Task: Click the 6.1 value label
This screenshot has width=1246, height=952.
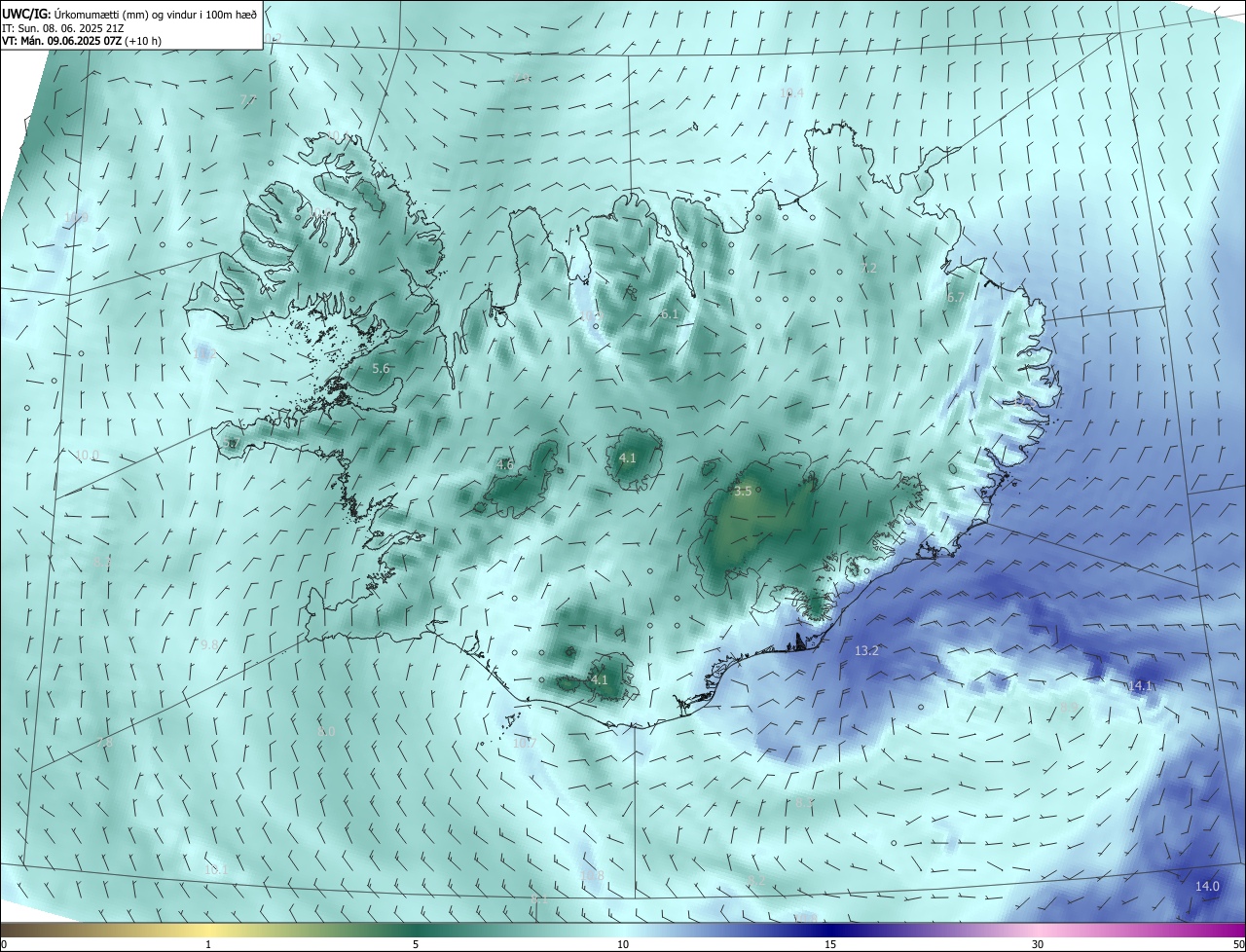Action: 669,314
